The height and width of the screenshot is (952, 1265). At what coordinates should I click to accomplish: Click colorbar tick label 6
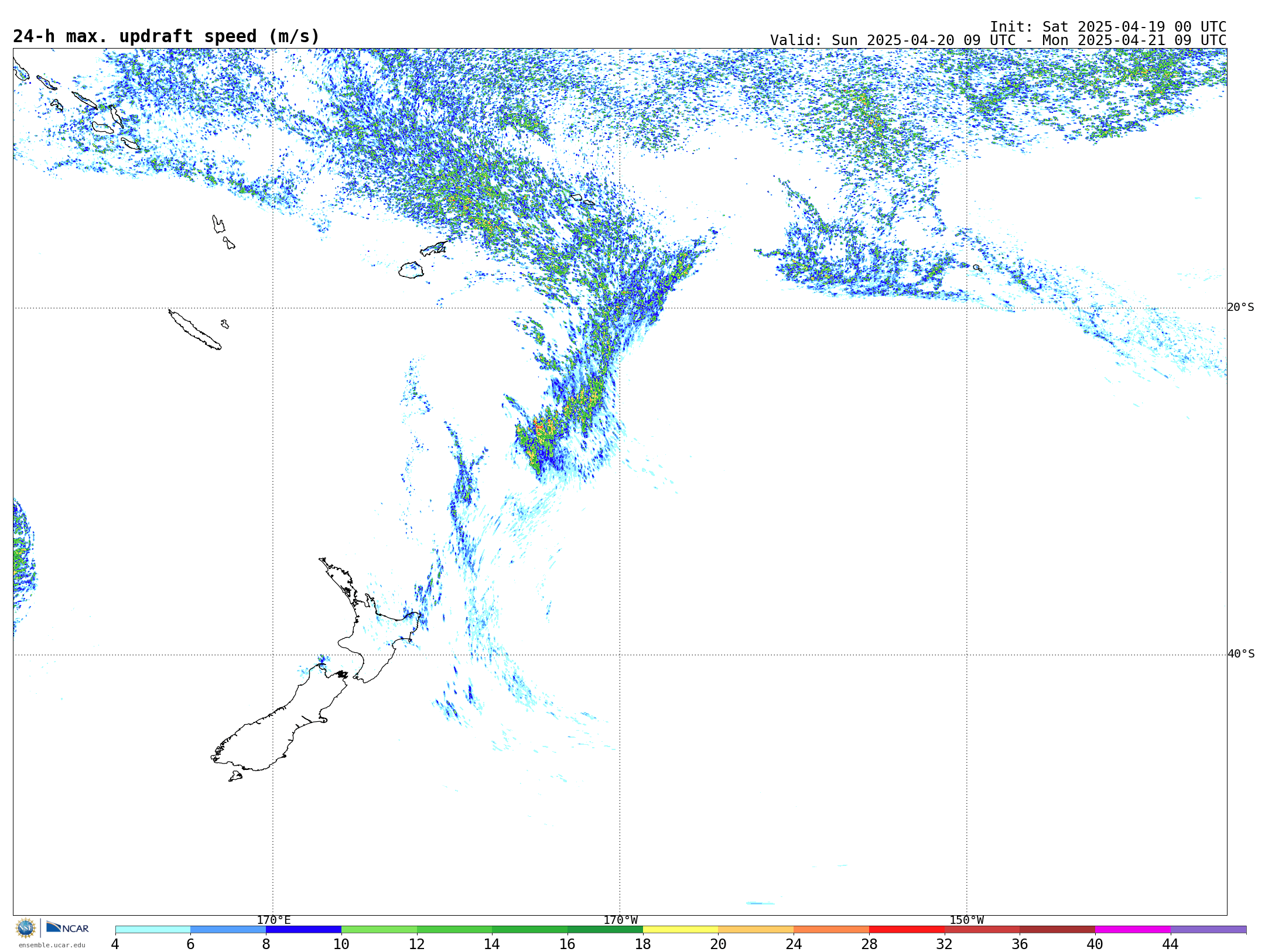coord(190,944)
